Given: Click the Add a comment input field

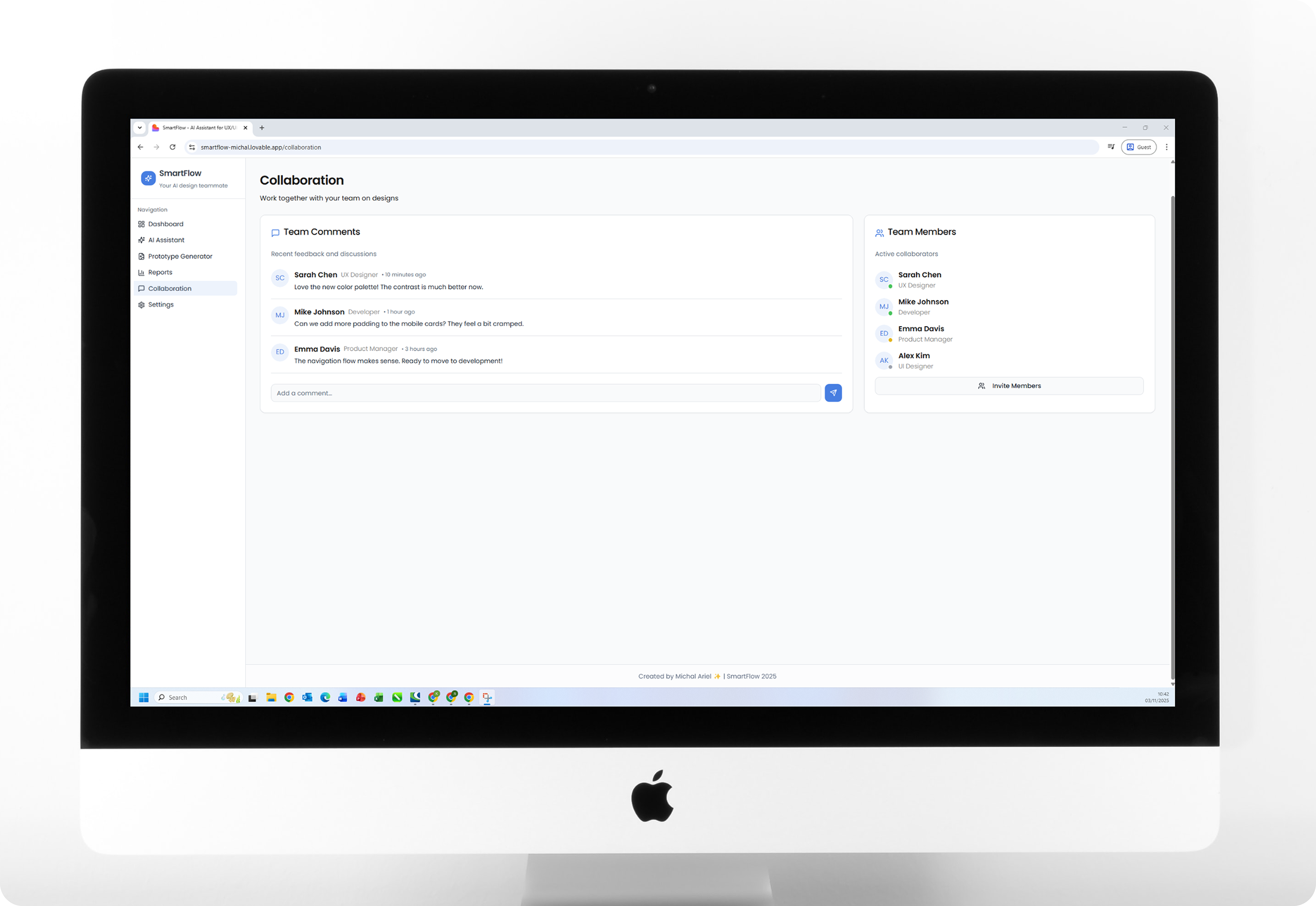Looking at the screenshot, I should pyautogui.click(x=545, y=393).
